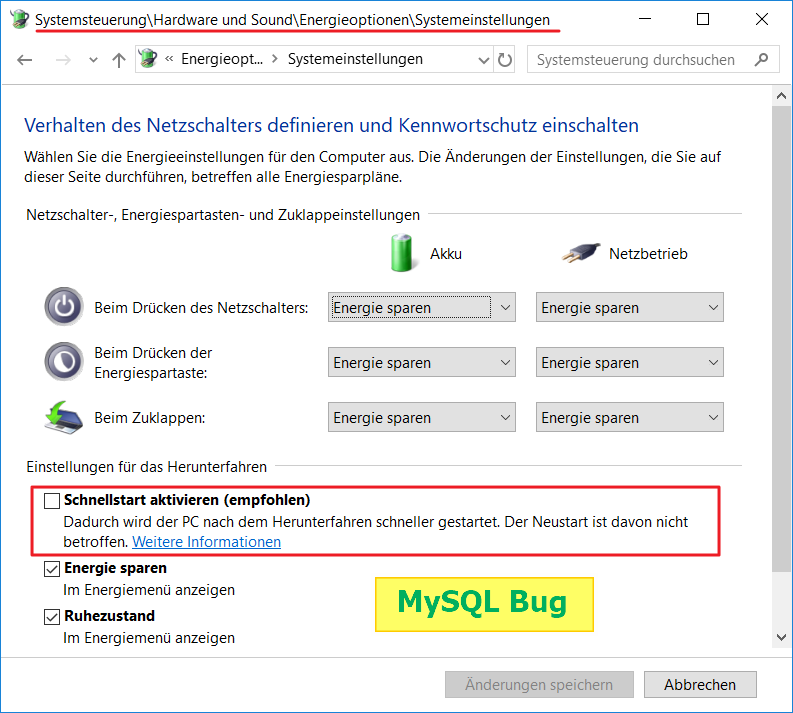Uncheck the Energie sparen checkbox

(x=53, y=569)
